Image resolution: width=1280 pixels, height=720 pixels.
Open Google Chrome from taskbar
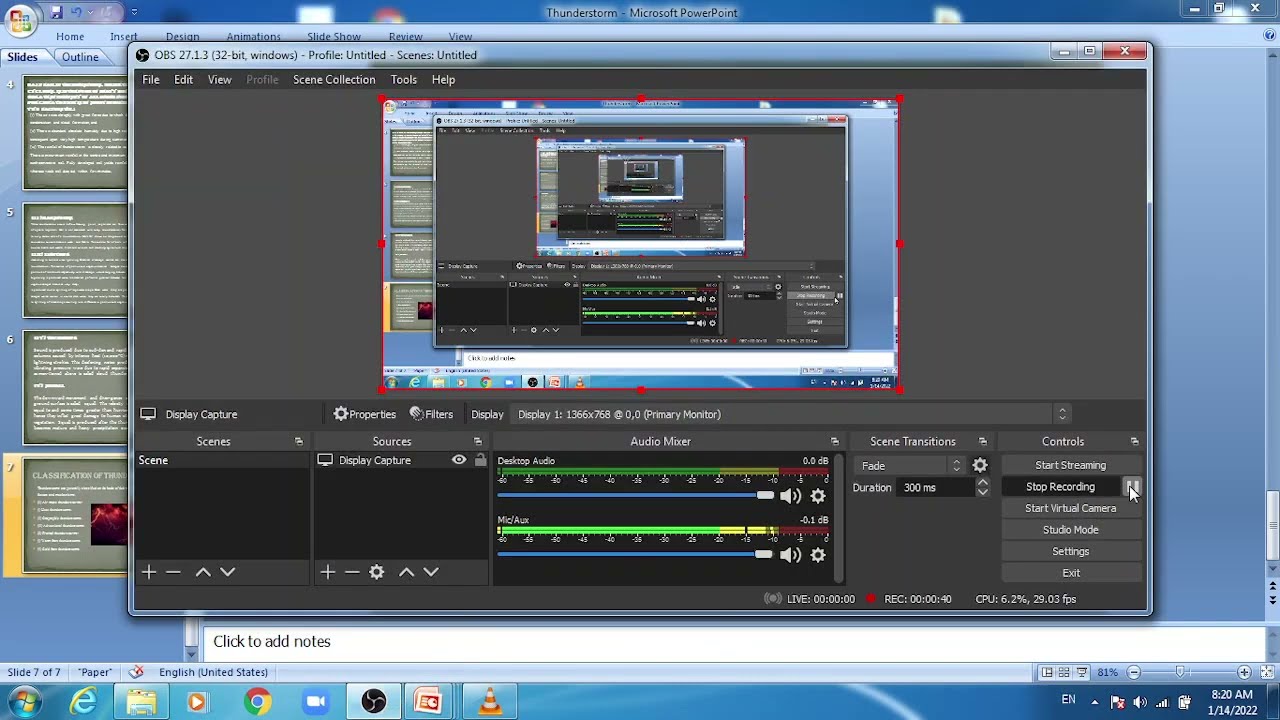257,702
